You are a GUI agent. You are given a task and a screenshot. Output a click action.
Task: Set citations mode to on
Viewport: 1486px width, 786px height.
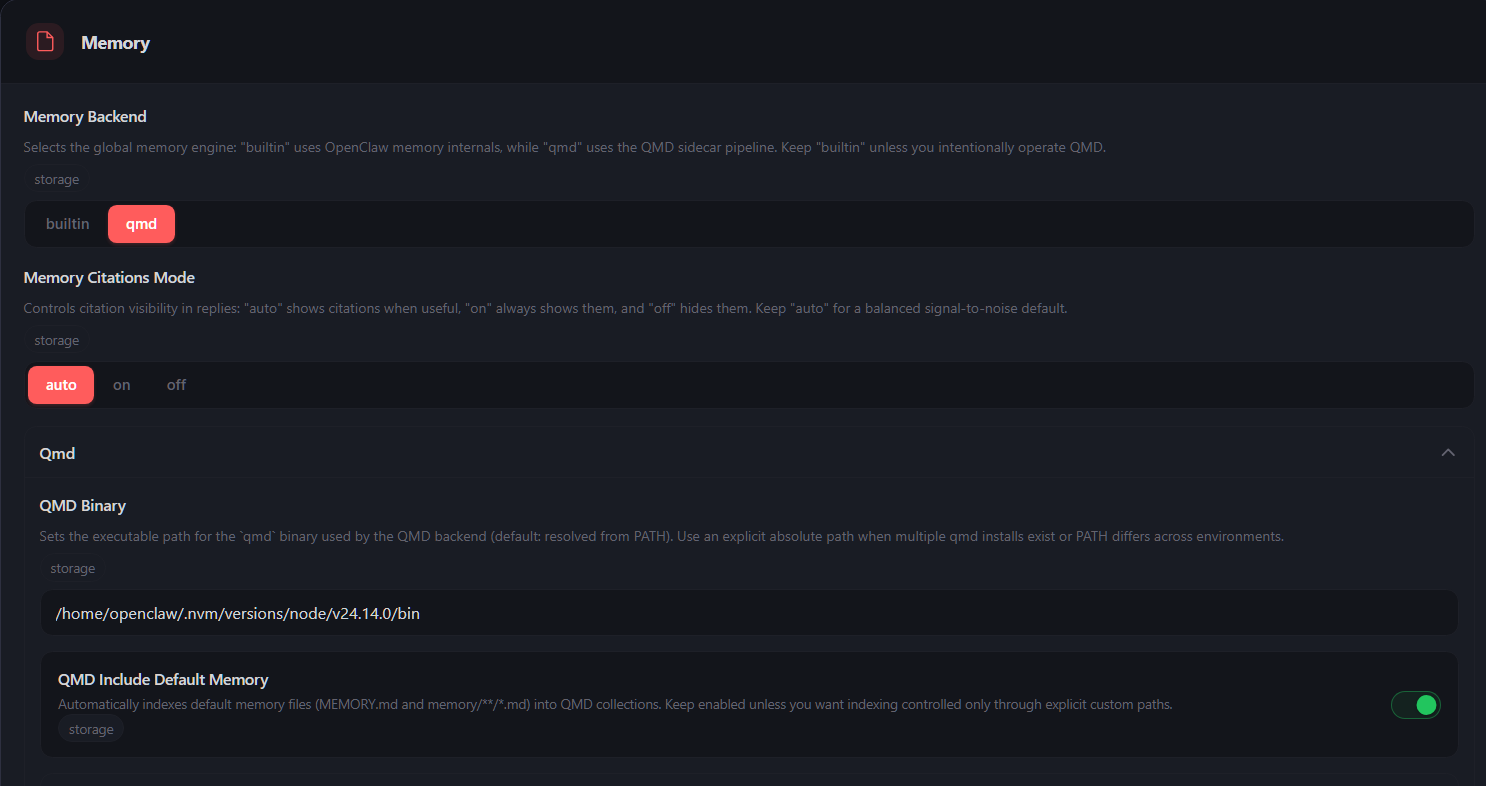(121, 385)
